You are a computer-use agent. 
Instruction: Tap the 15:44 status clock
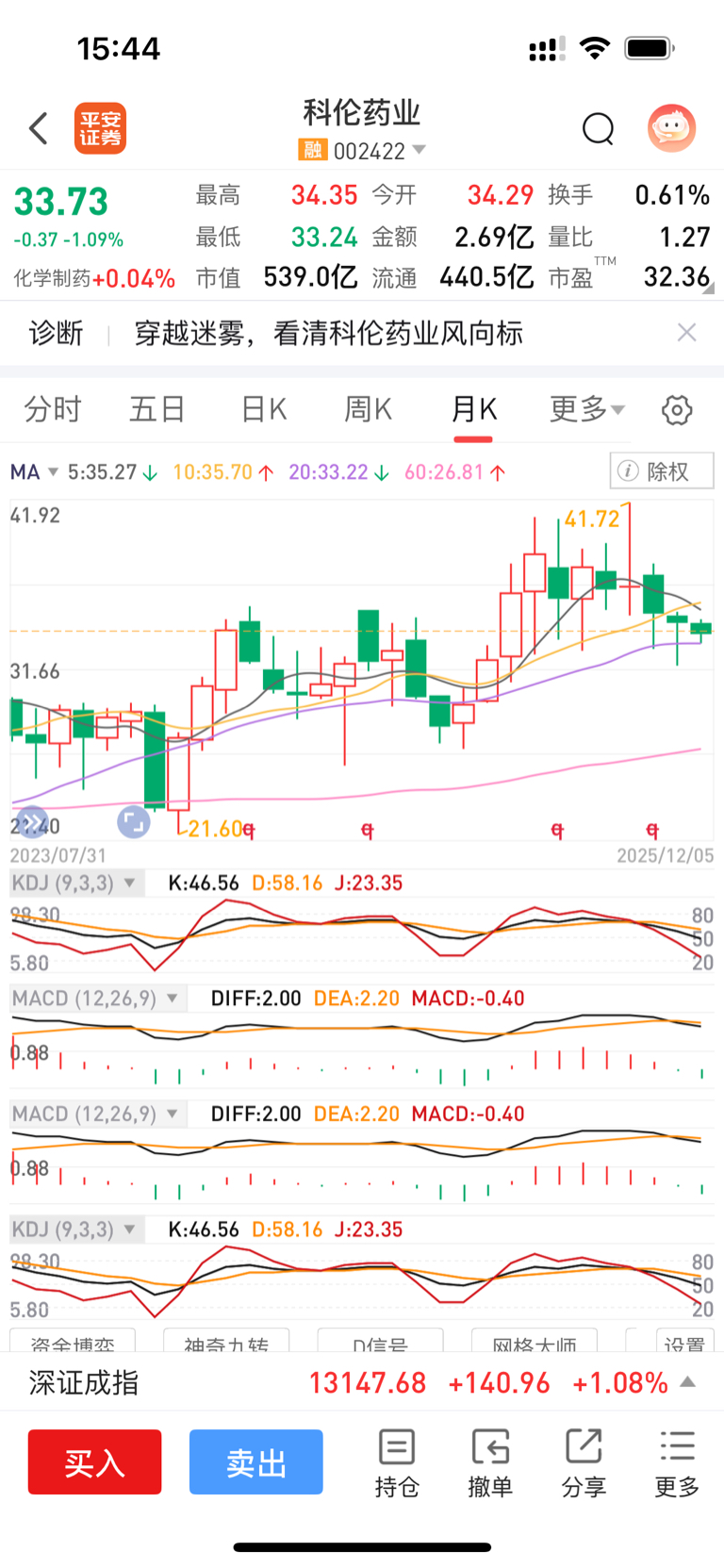coord(119,49)
